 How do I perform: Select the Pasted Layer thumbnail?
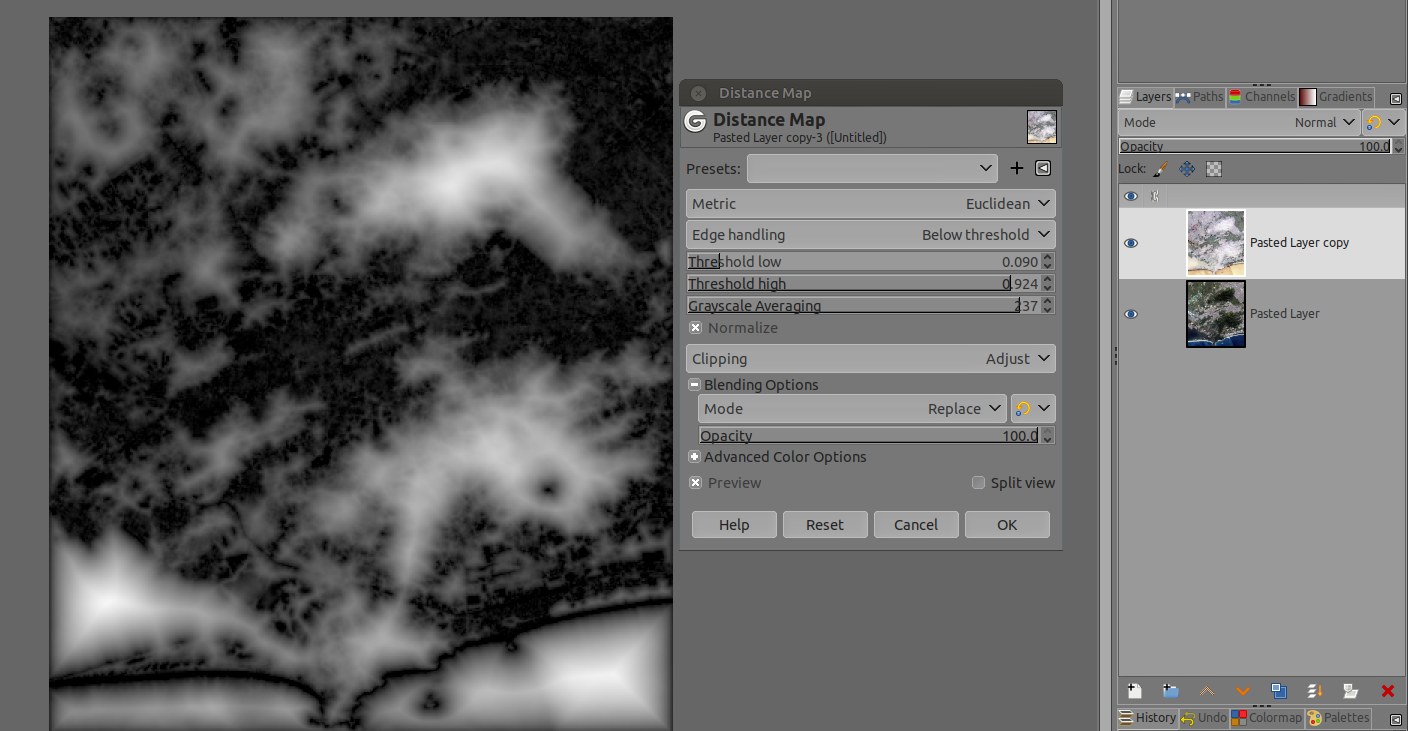coord(1216,314)
